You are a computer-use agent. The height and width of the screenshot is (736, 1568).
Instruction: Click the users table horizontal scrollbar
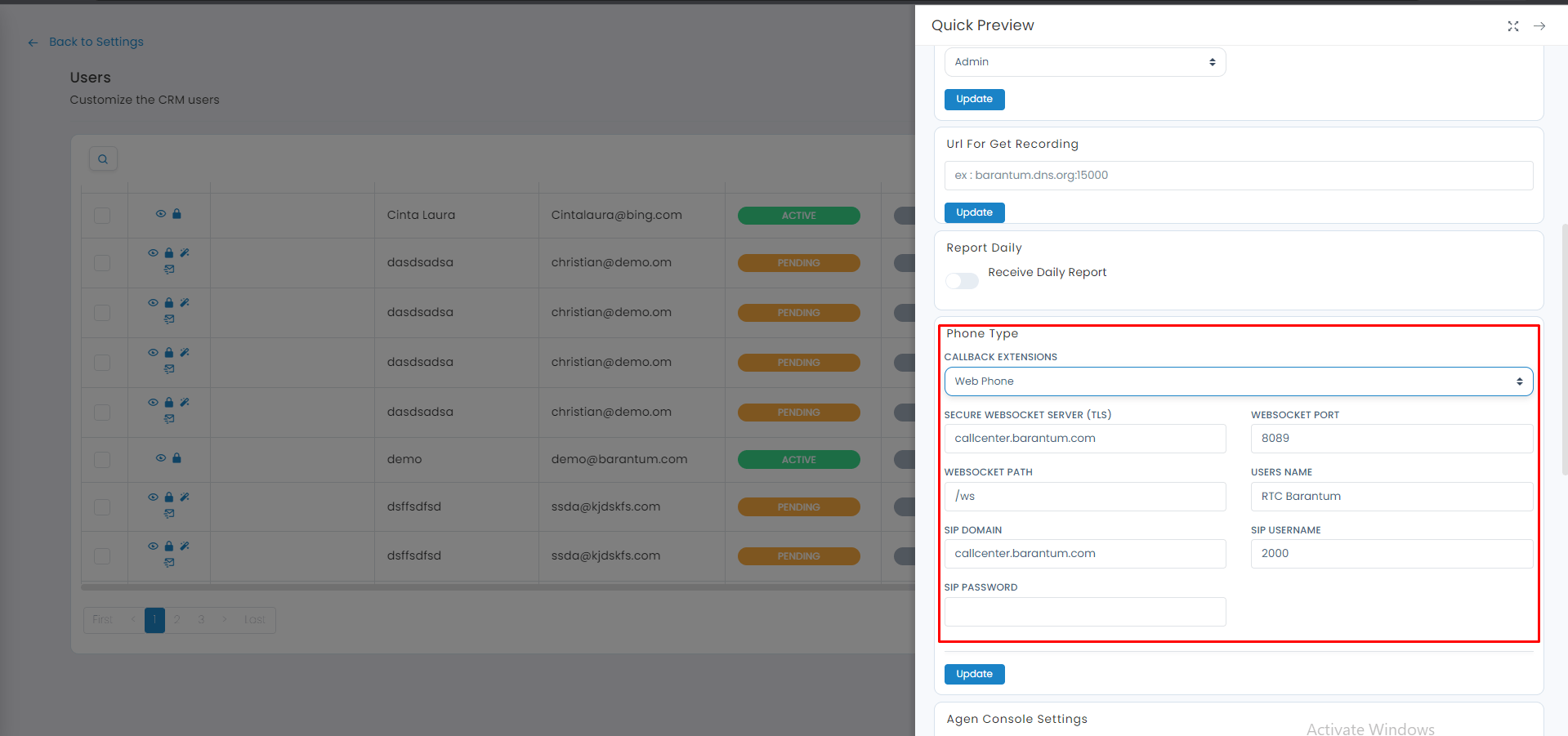(x=498, y=587)
